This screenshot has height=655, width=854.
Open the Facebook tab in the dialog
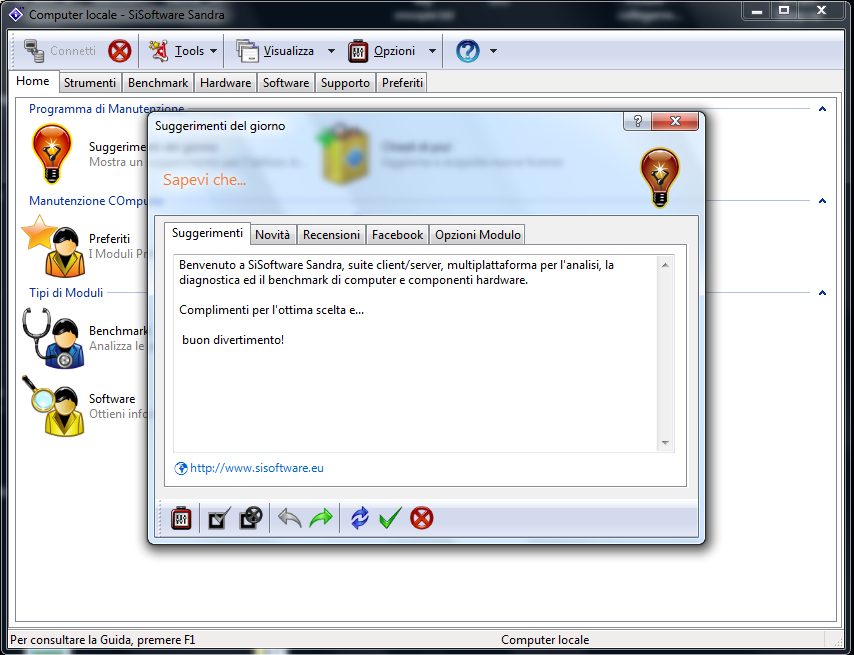pos(398,235)
